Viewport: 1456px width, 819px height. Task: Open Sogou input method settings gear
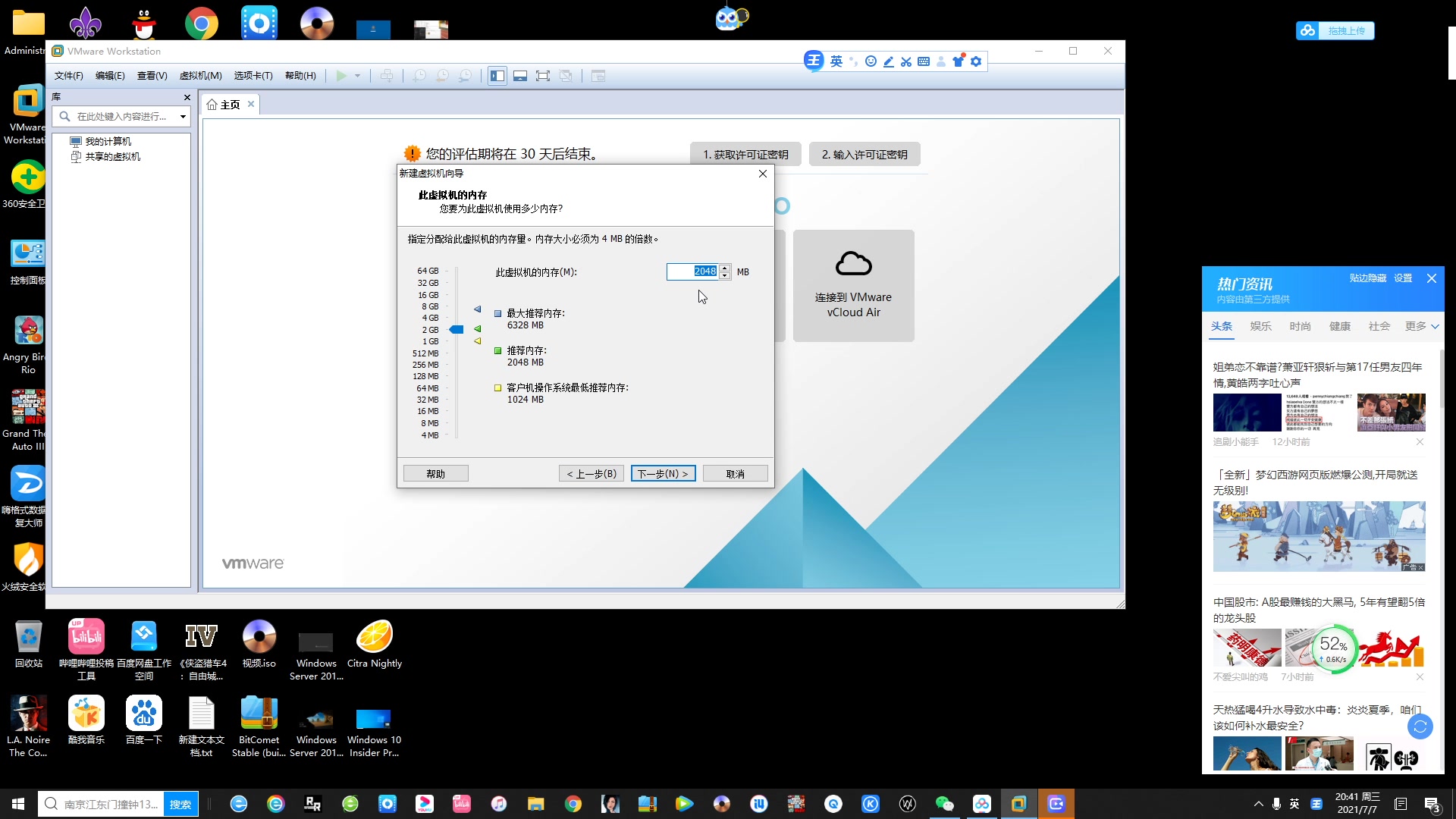[x=977, y=61]
